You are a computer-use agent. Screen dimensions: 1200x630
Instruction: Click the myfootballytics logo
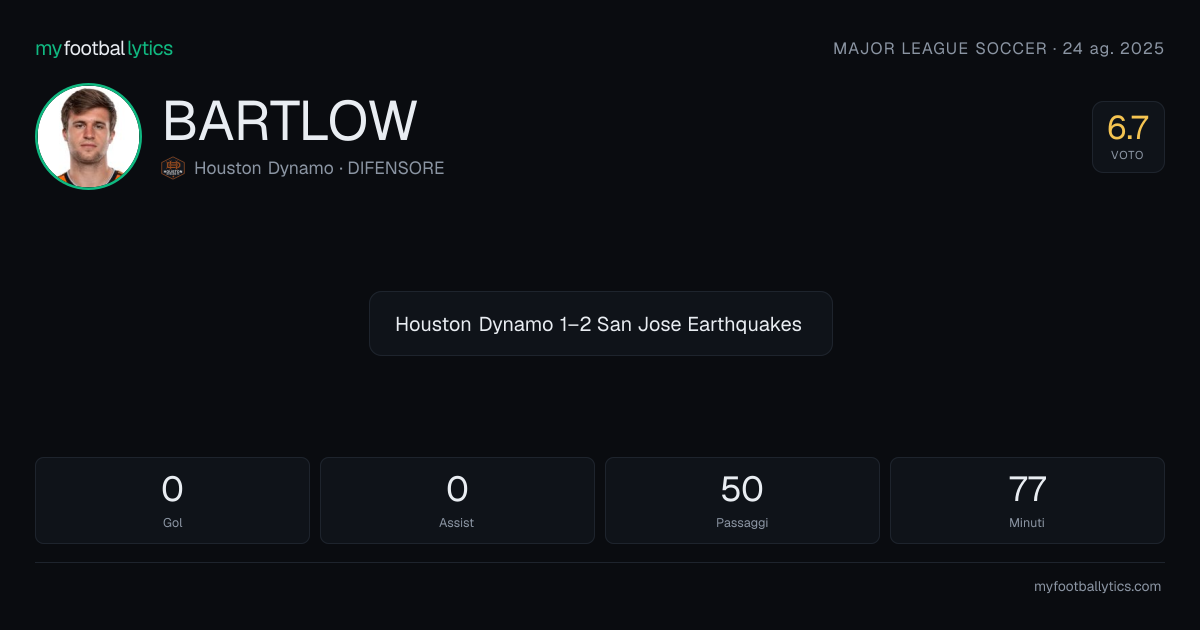coord(104,48)
